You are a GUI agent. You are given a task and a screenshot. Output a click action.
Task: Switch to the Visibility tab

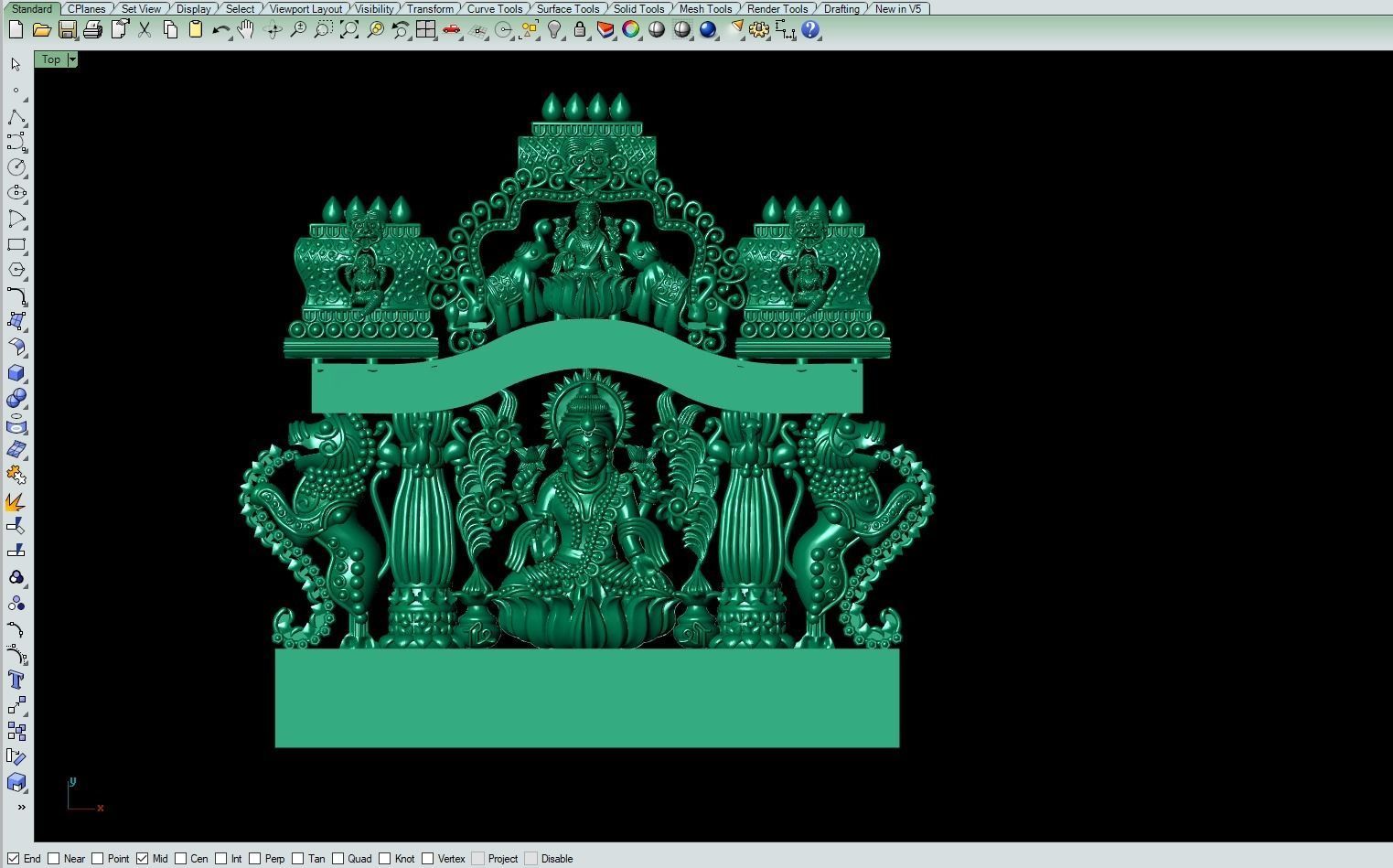point(374,8)
